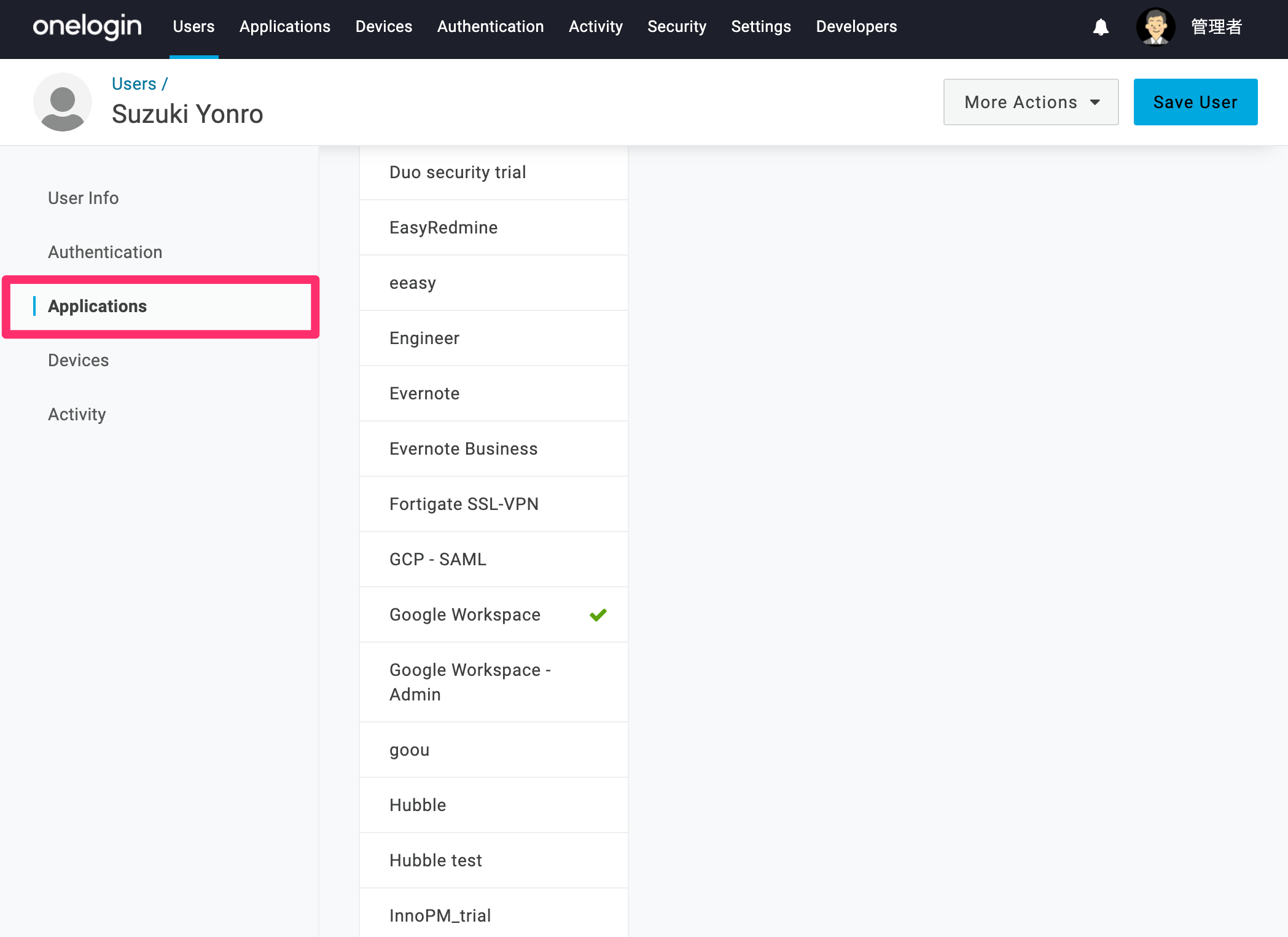Open the Activity top menu
The width and height of the screenshot is (1288, 937).
click(596, 26)
